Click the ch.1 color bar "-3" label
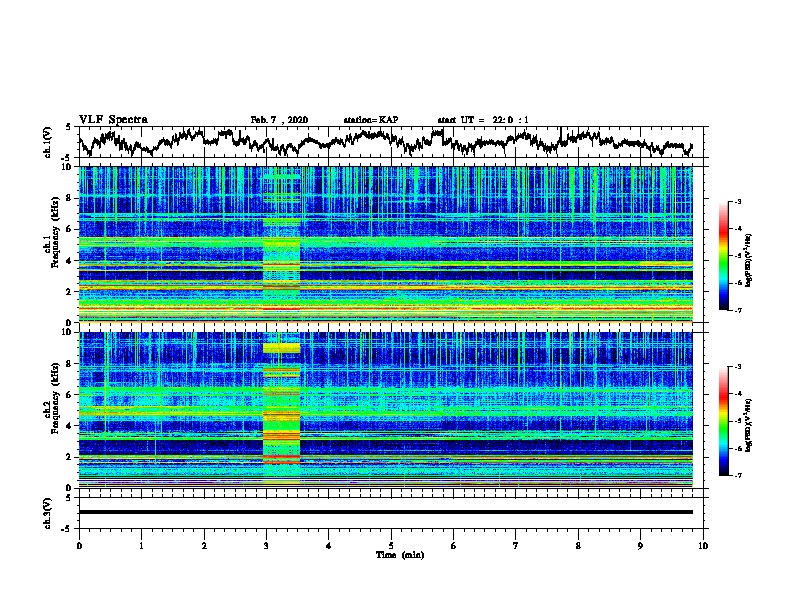 [738, 201]
